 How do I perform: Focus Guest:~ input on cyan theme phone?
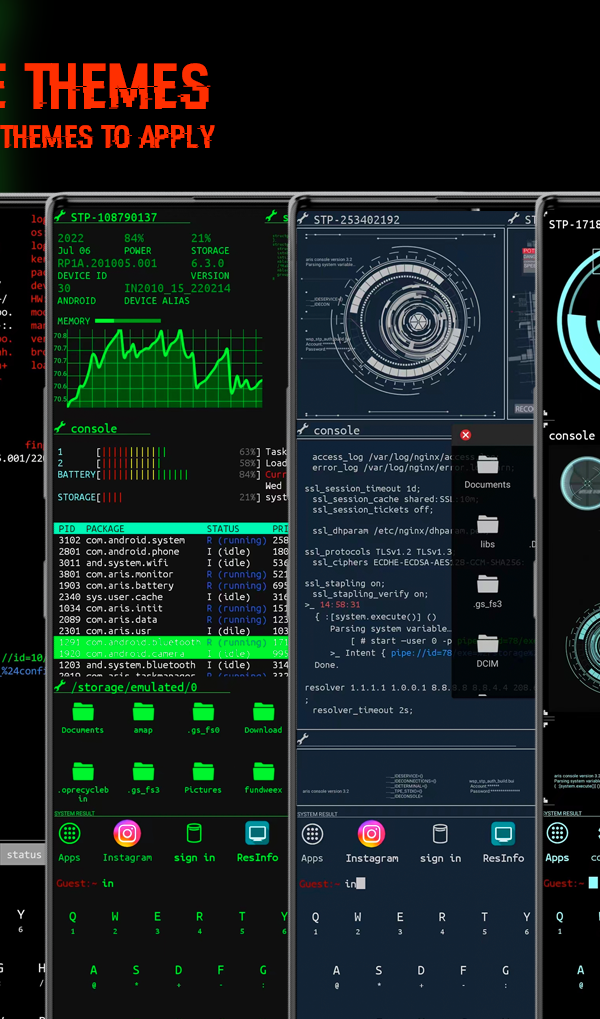tap(571, 883)
